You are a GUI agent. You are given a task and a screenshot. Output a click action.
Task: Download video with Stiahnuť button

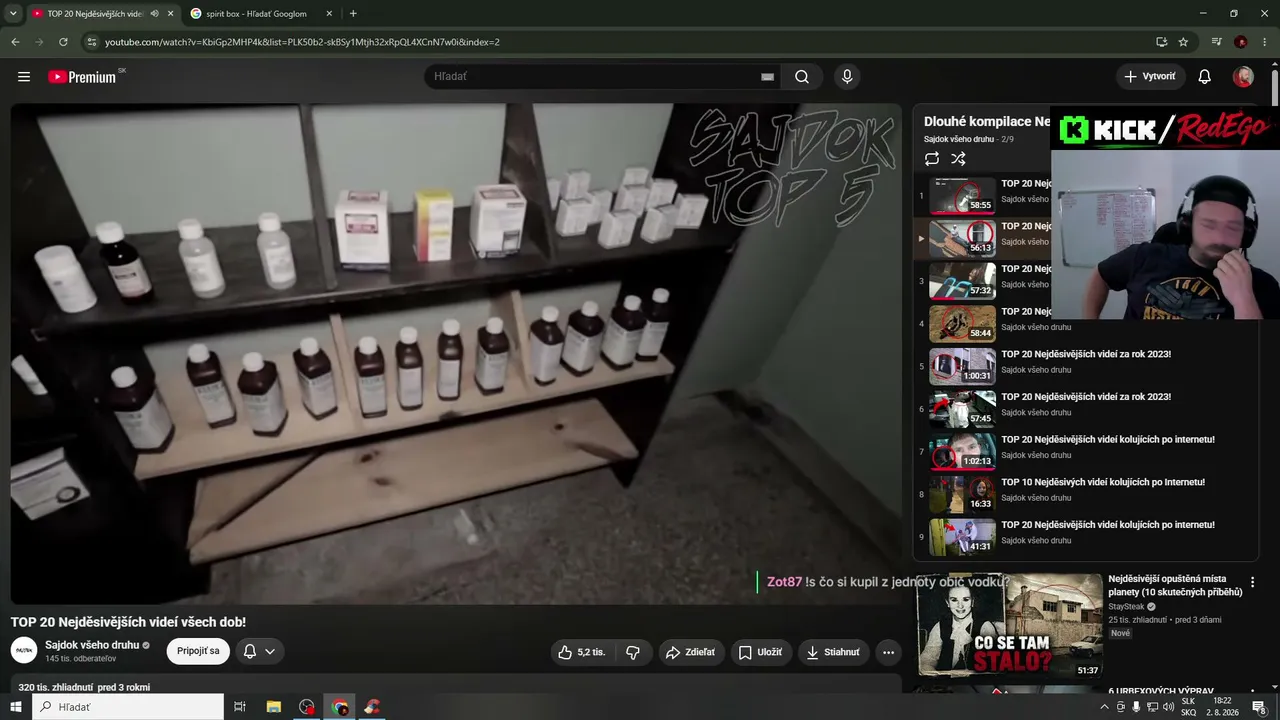tap(833, 652)
